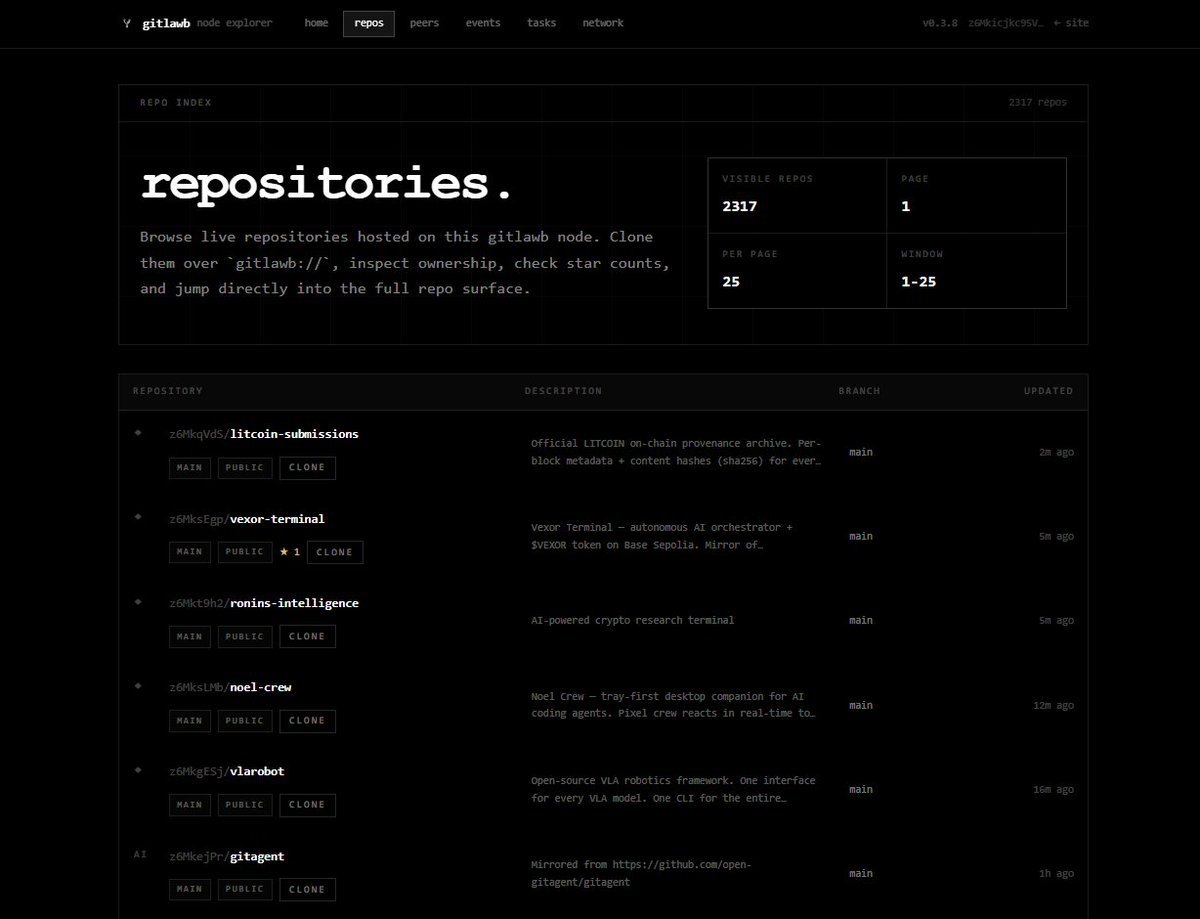Click MAIN badge under gitagent
The height and width of the screenshot is (919, 1200).
pos(190,889)
